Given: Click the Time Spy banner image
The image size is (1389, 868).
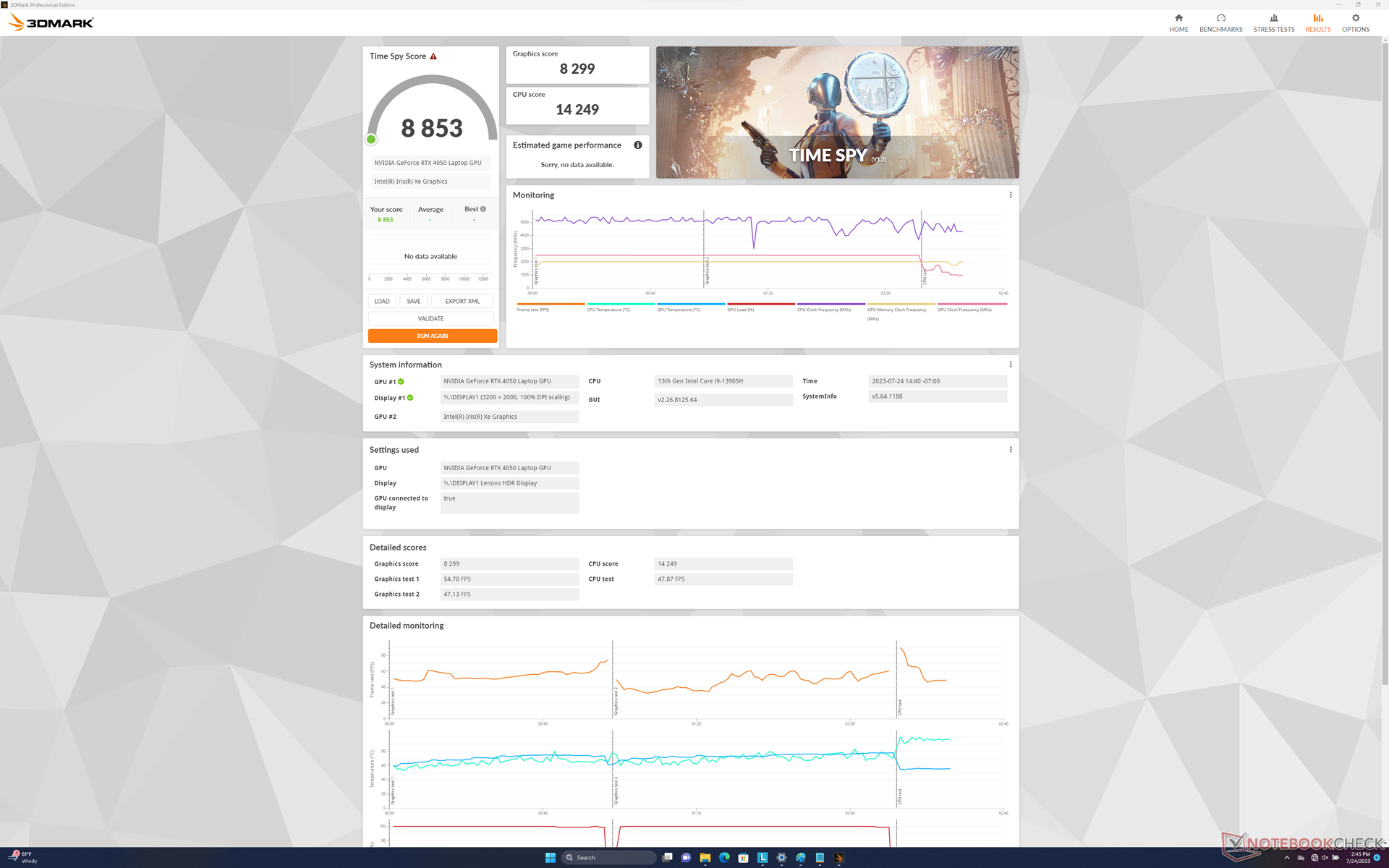Looking at the screenshot, I should [837, 112].
